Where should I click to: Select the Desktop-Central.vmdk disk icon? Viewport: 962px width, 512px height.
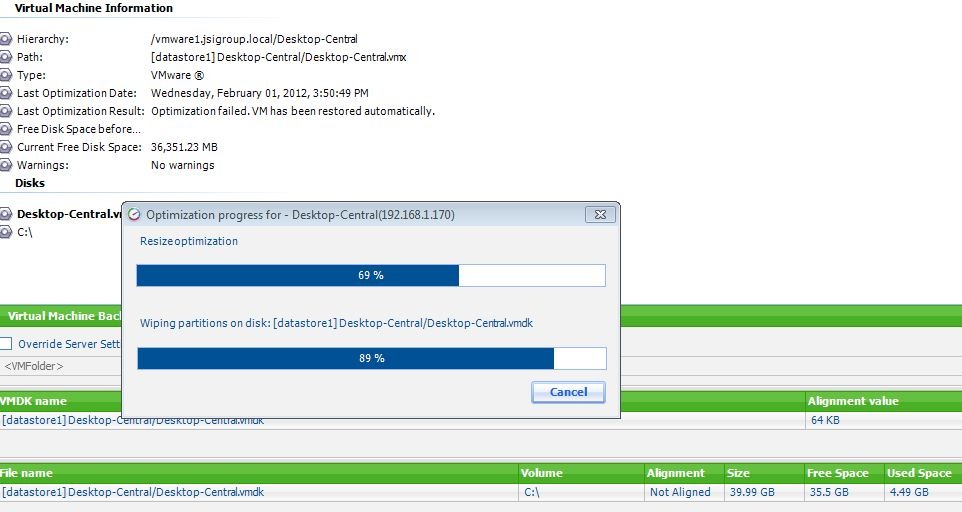(6, 214)
